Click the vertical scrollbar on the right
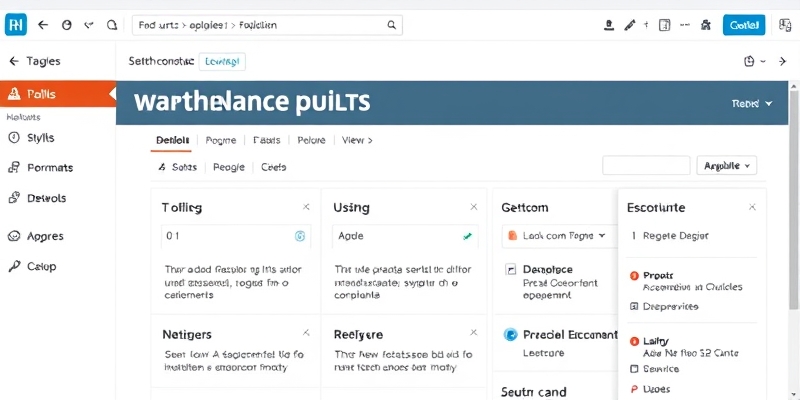 tap(794, 199)
